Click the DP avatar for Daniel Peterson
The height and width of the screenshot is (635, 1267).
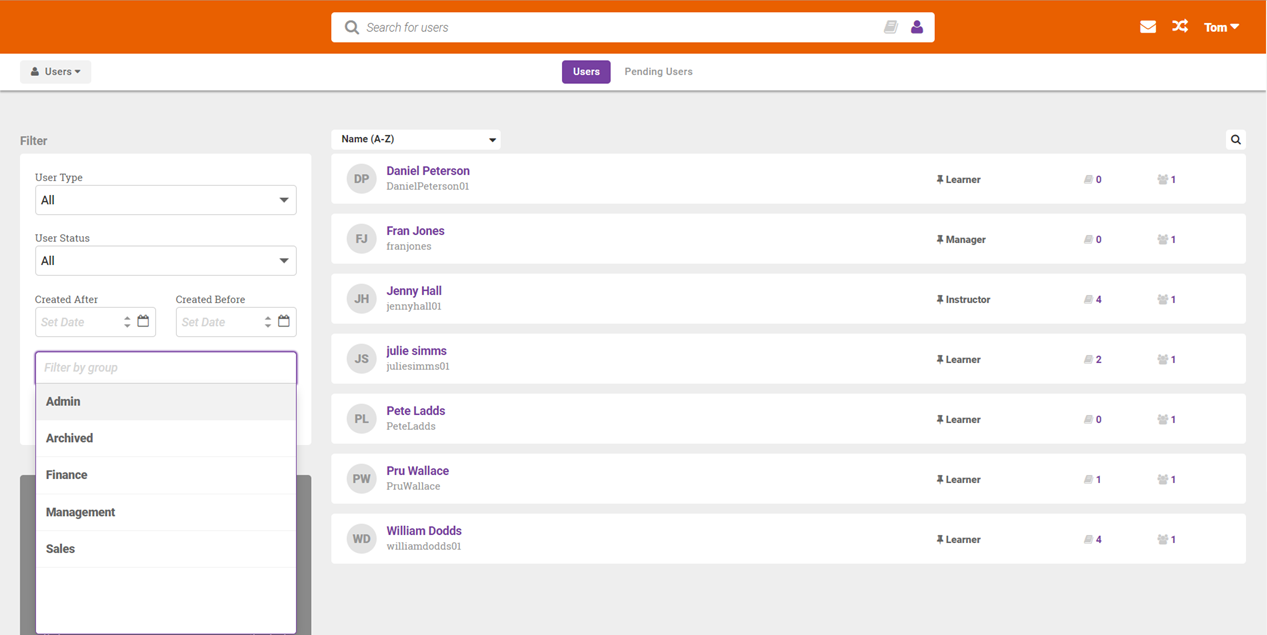[362, 179]
